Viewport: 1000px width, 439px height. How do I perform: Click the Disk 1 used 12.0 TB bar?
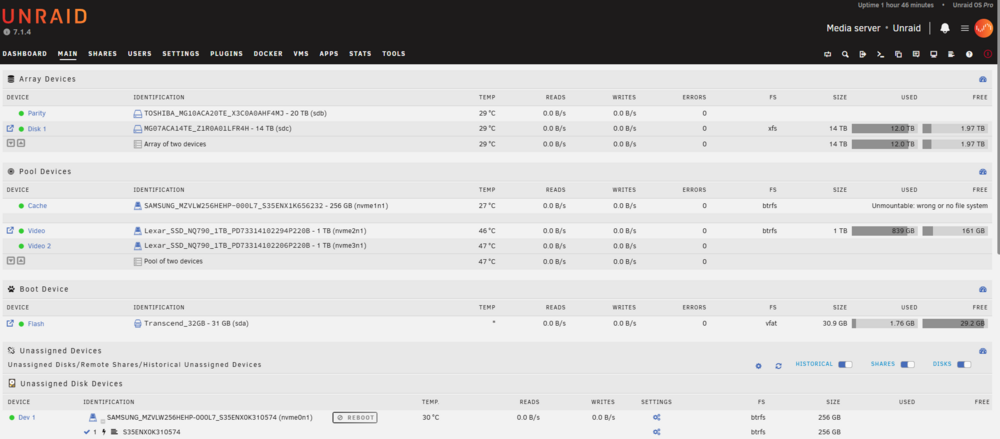click(885, 129)
